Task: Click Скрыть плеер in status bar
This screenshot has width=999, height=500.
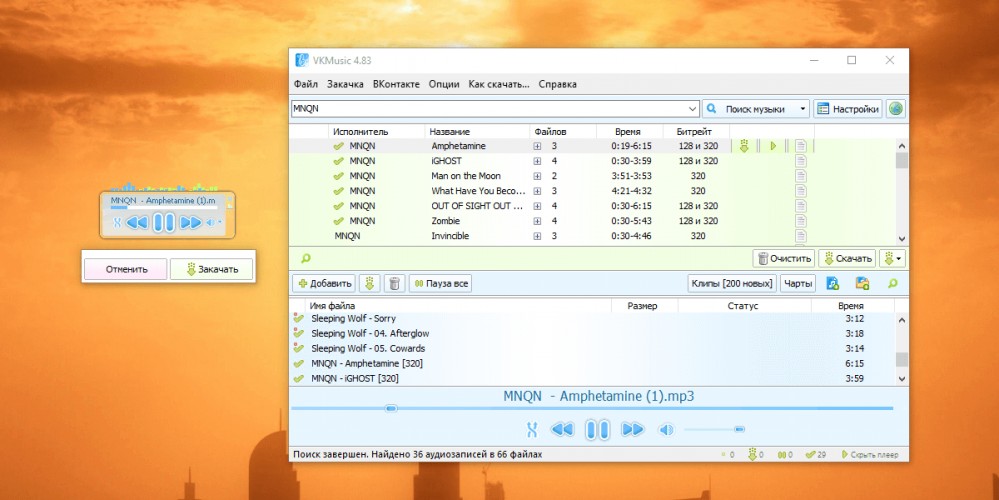Action: pyautogui.click(x=870, y=455)
